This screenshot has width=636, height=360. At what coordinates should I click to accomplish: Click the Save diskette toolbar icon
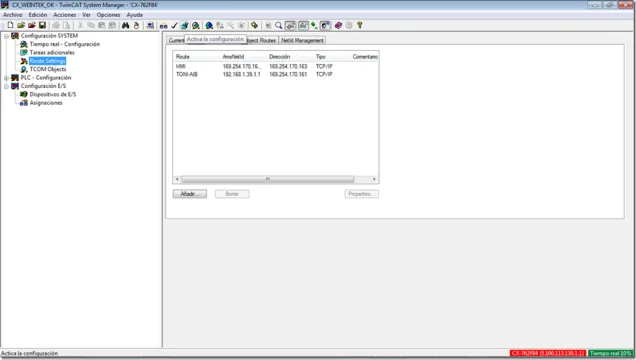(42, 25)
